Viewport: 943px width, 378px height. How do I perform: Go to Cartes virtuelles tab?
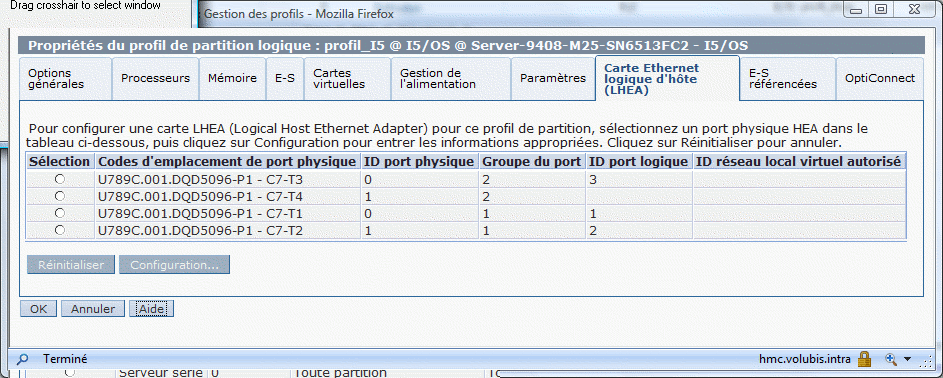point(347,78)
